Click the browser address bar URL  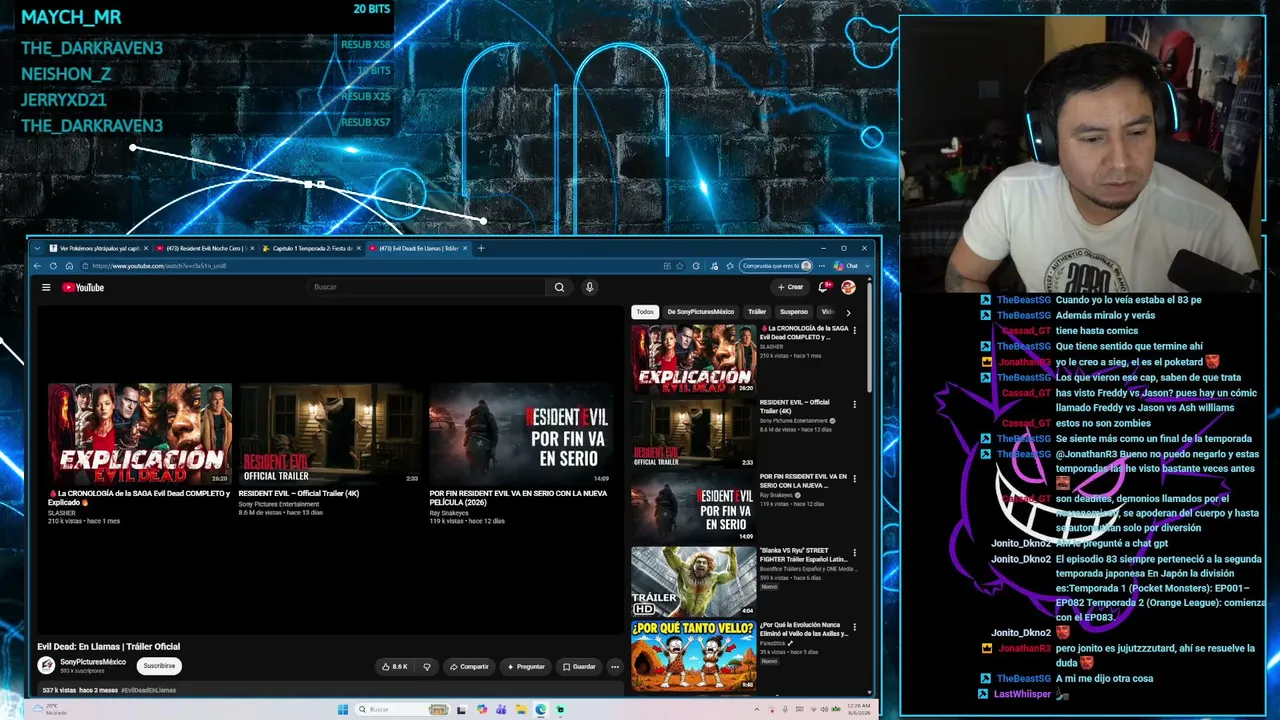click(x=160, y=266)
